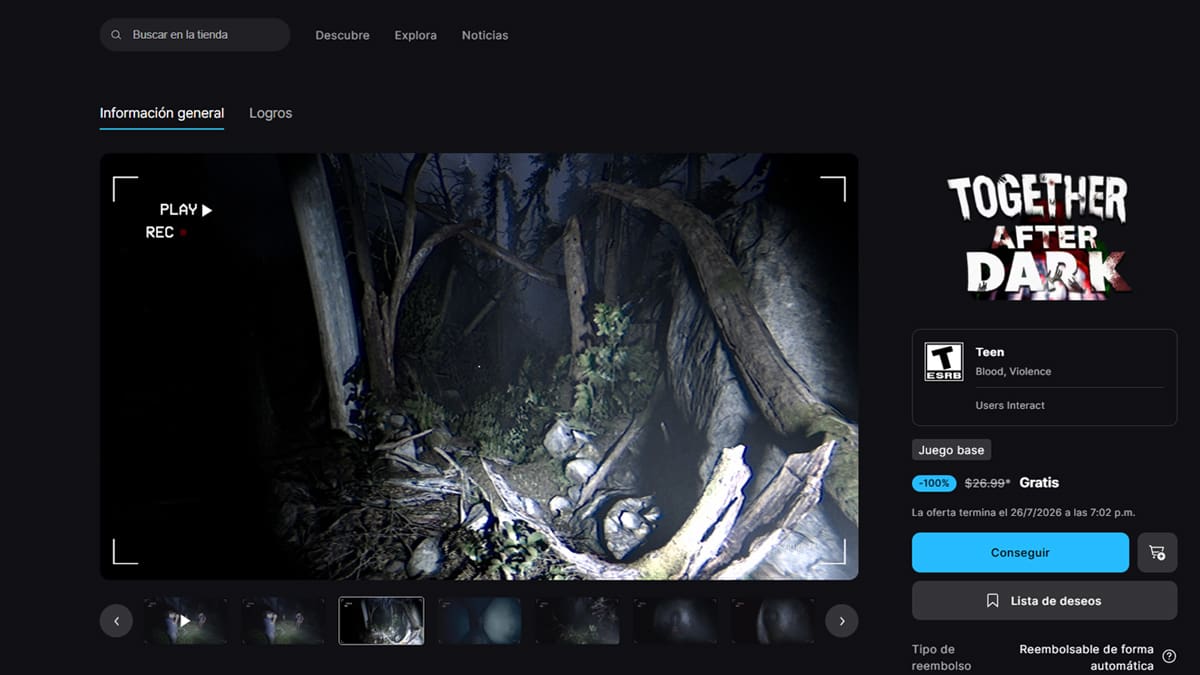The width and height of the screenshot is (1200, 675).
Task: Switch to the Información general tab
Action: point(162,113)
